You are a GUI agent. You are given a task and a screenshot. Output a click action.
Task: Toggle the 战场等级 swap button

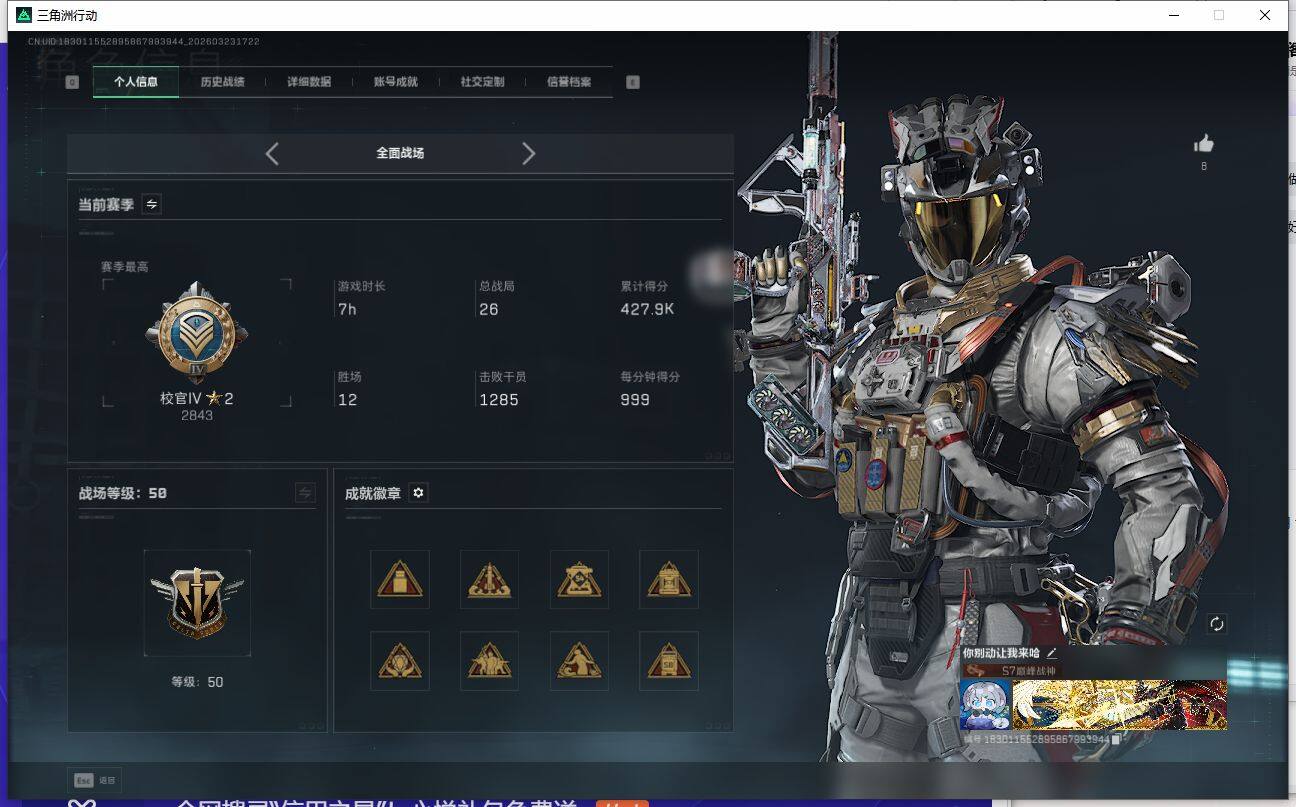[x=305, y=493]
